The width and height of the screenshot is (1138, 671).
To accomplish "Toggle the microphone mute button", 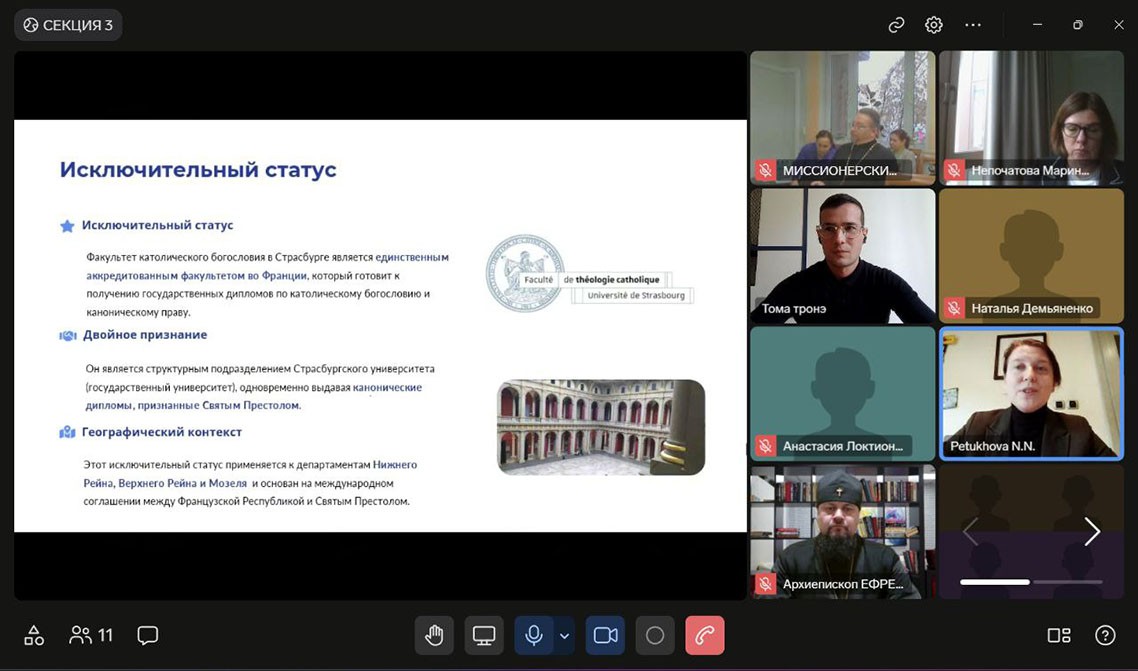I will (x=534, y=635).
